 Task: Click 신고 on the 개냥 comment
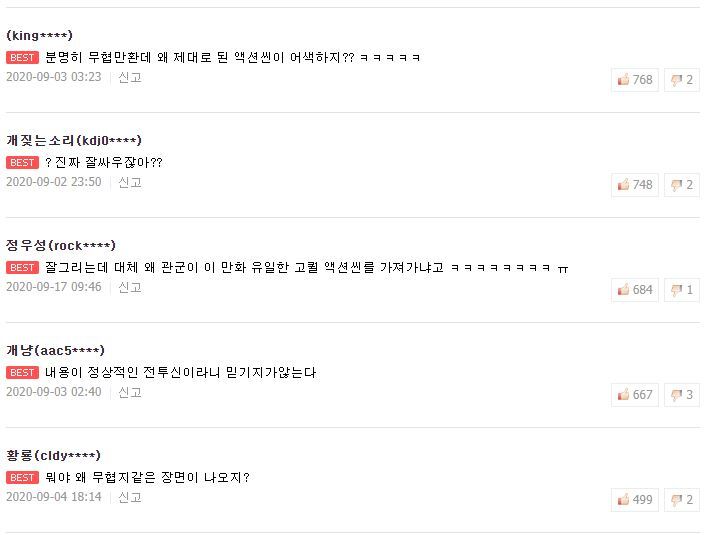point(130,392)
